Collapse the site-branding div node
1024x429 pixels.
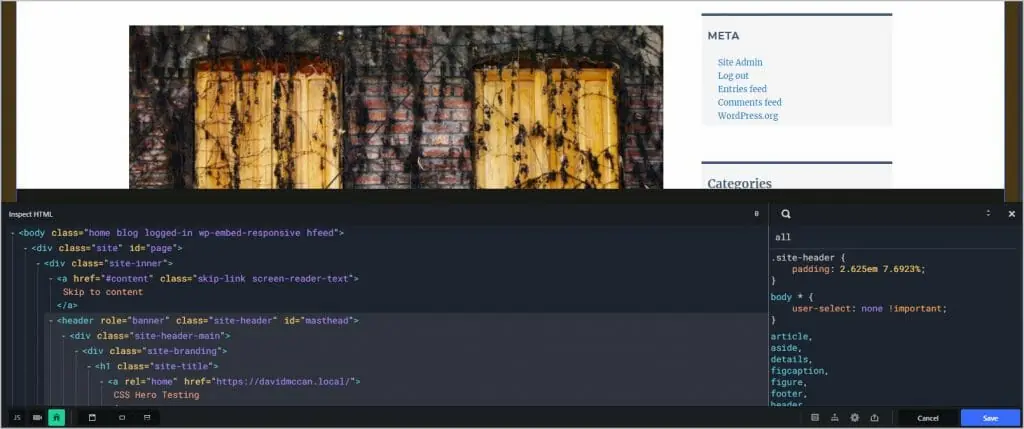76,351
